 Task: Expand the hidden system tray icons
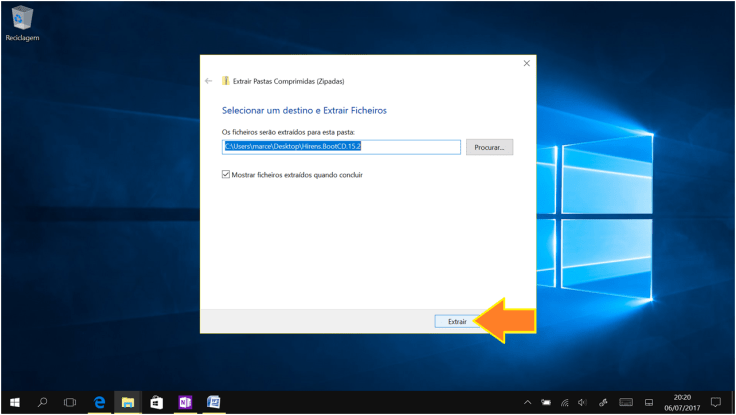527,402
